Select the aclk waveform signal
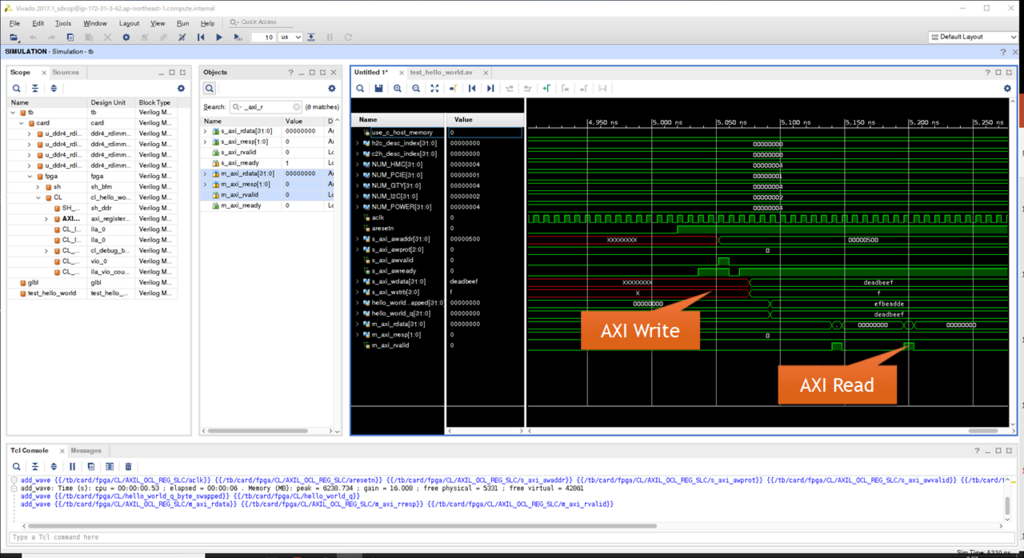This screenshot has width=1024, height=558. 377,218
